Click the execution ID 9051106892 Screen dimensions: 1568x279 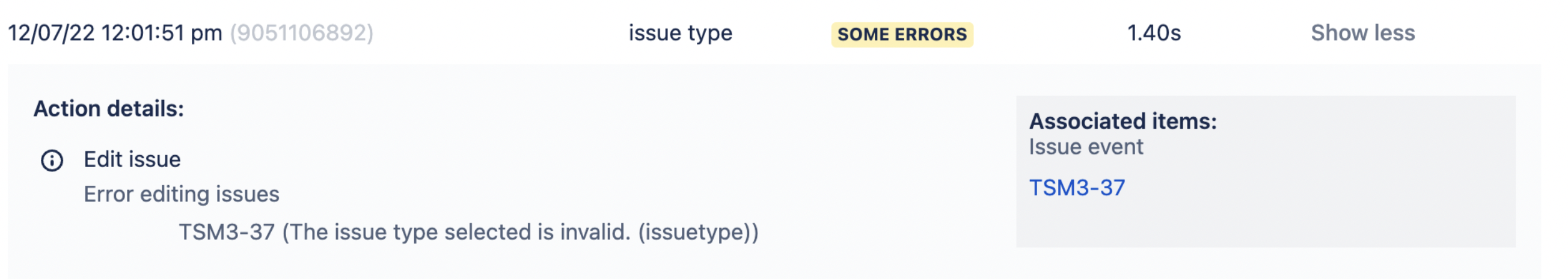[301, 33]
